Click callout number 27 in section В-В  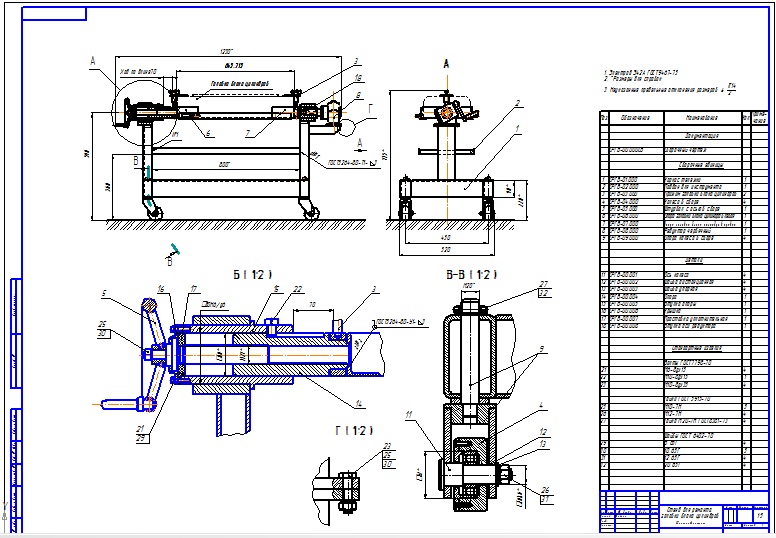point(544,284)
